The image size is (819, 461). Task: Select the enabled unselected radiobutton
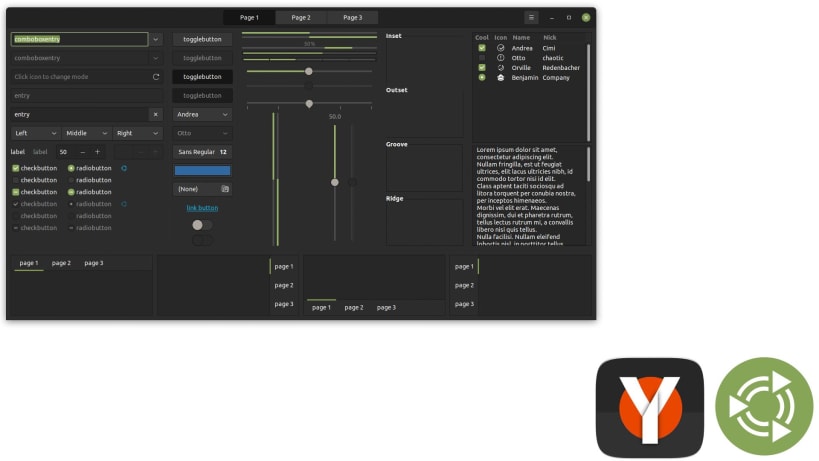tap(90, 180)
